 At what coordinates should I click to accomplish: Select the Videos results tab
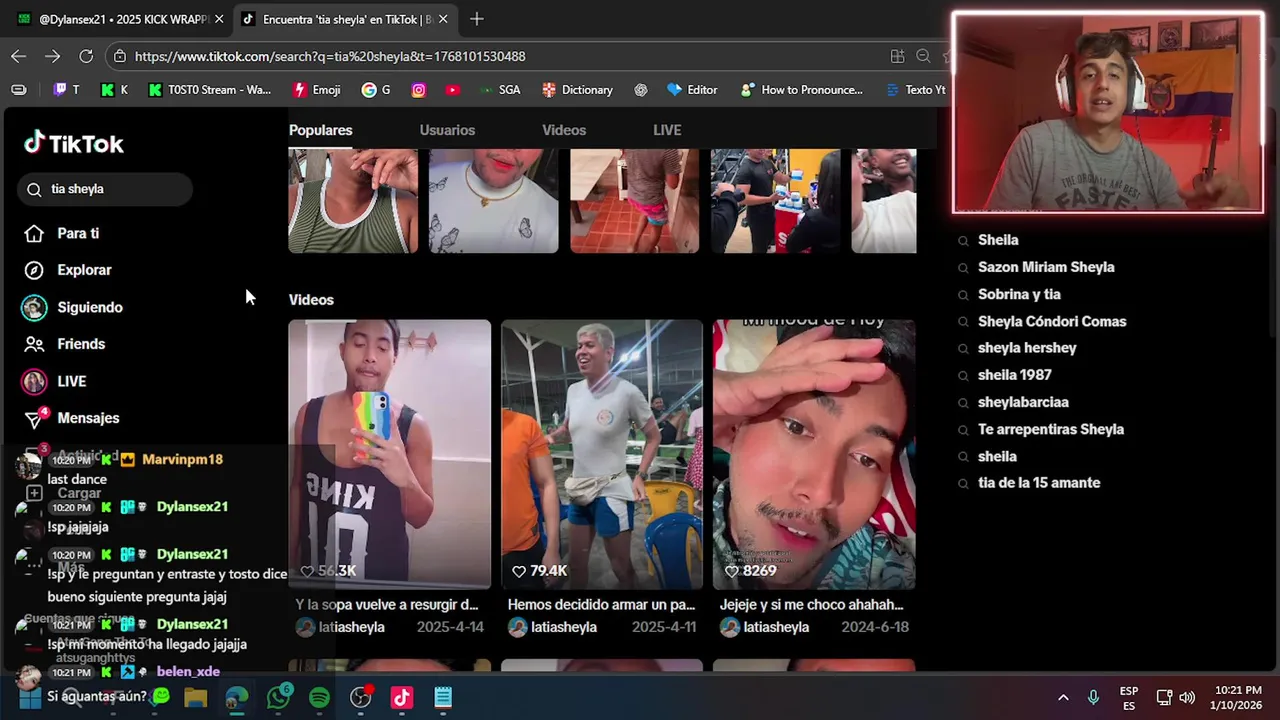564,130
